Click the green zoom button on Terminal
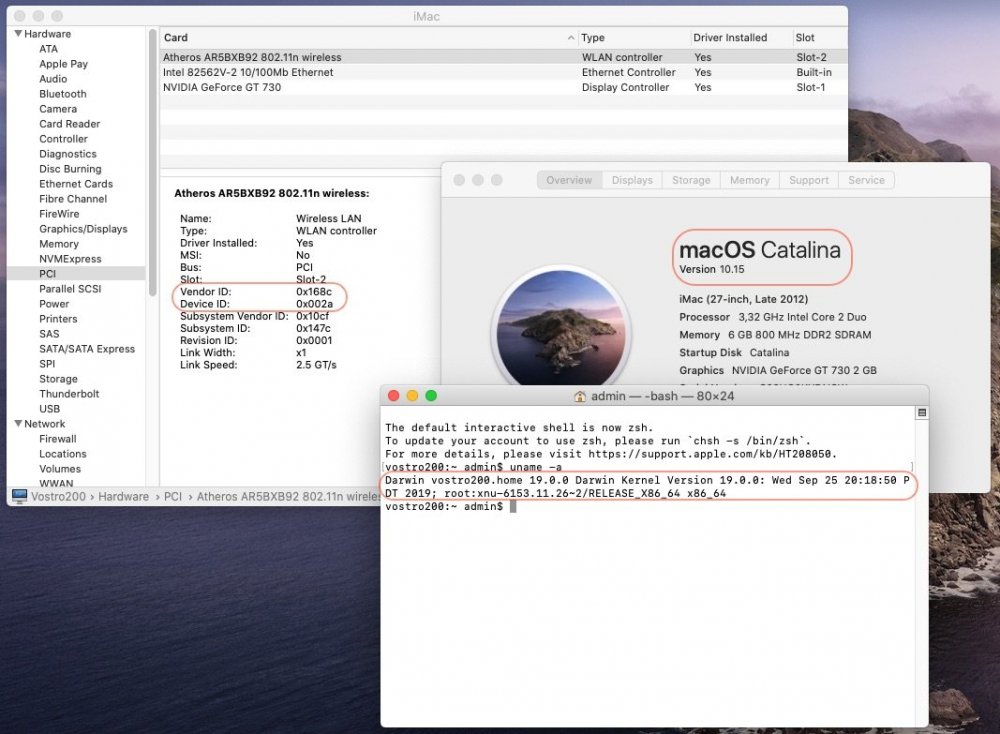This screenshot has width=1000, height=734. tap(431, 396)
